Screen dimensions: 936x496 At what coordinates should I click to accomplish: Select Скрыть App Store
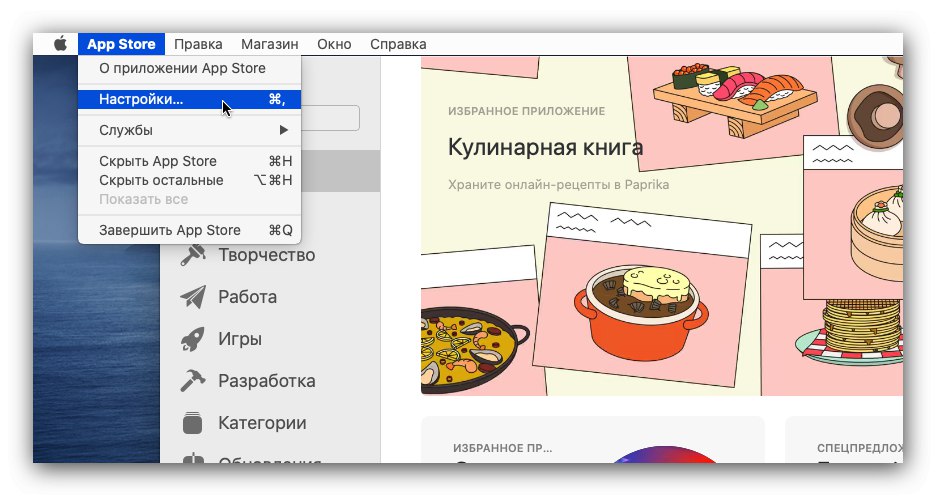click(189, 161)
